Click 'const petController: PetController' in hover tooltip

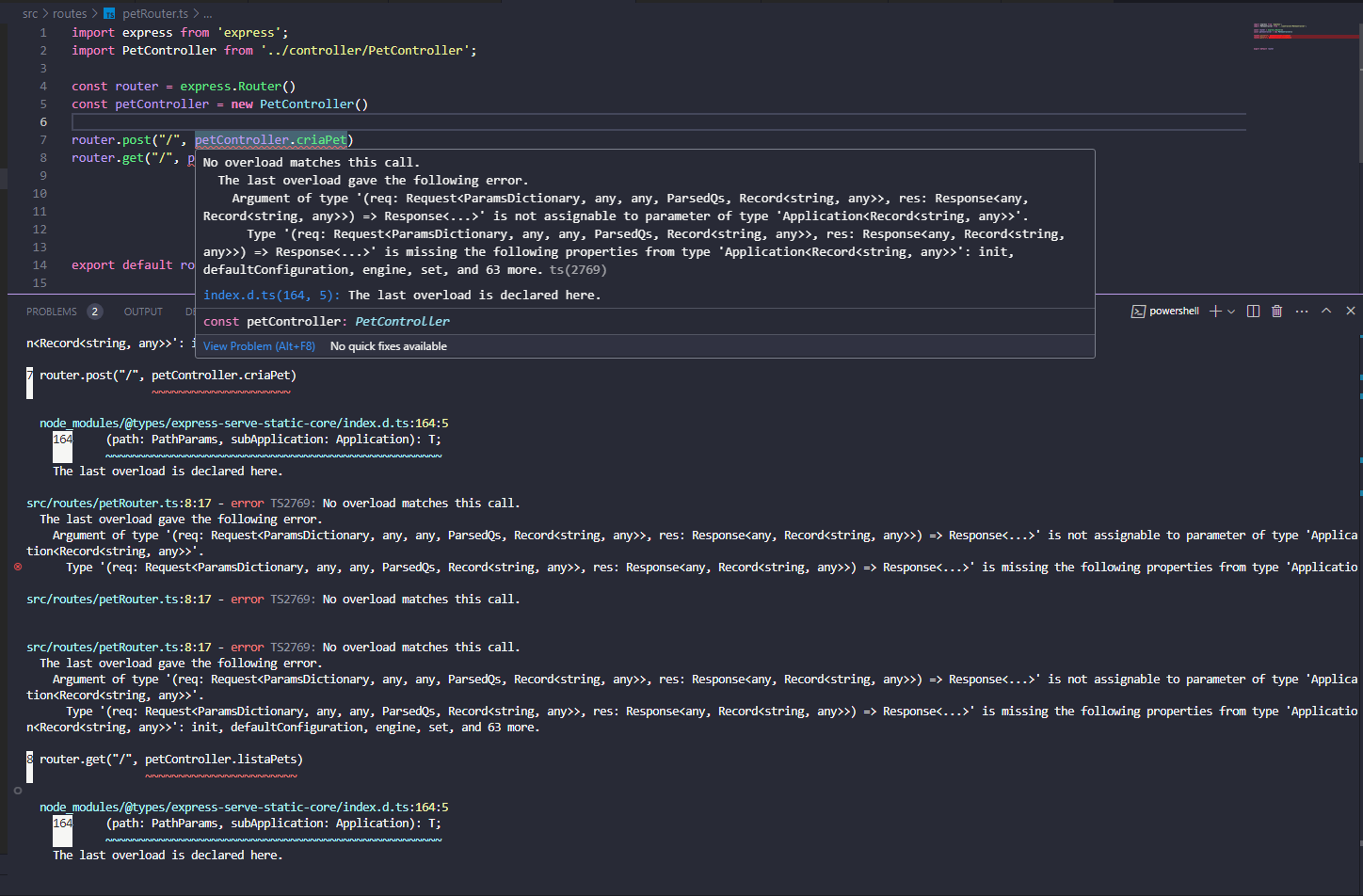[327, 322]
